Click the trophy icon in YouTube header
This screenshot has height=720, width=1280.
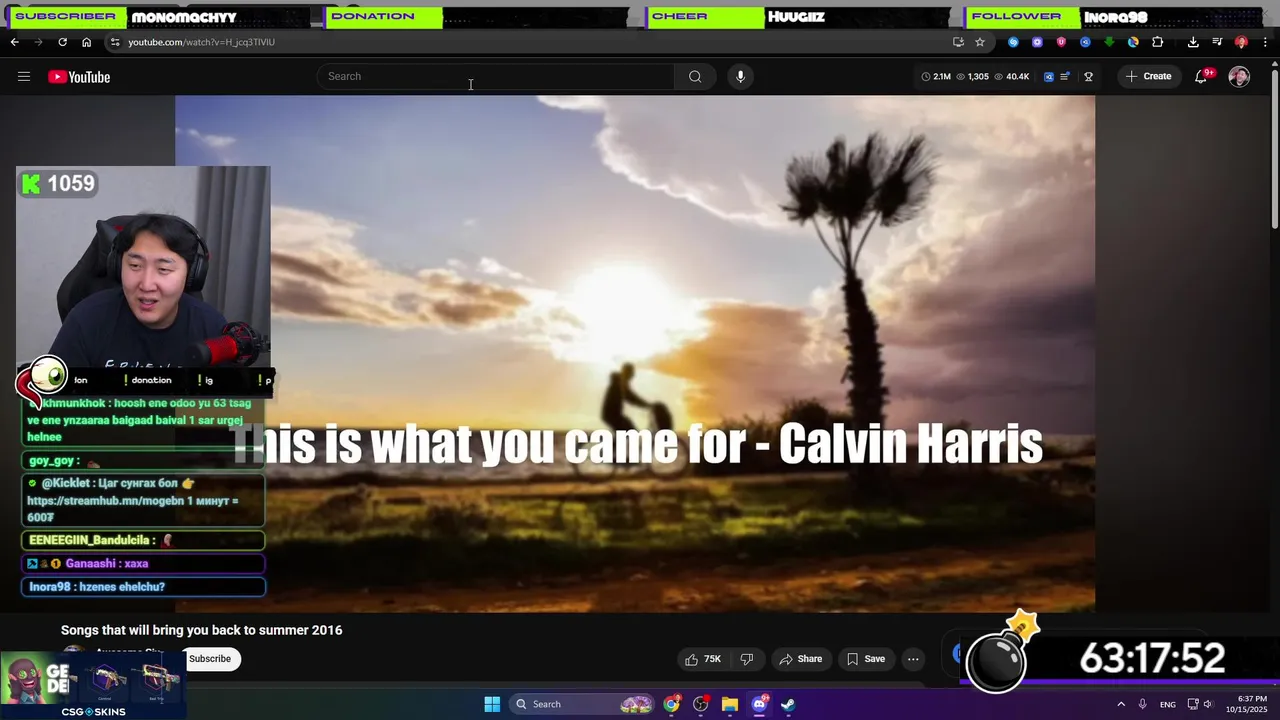[1088, 77]
